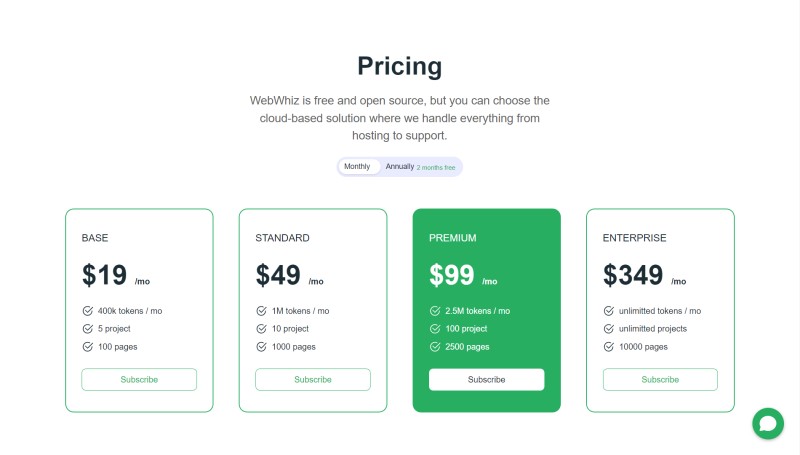Viewport: 800px width, 455px height.
Task: Subscribe to the ENTERPRISE plan
Action: 660,380
